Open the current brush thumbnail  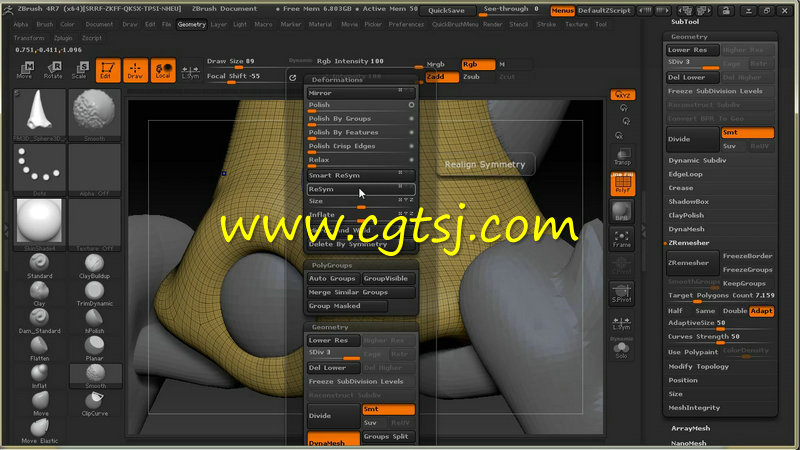coord(39,115)
